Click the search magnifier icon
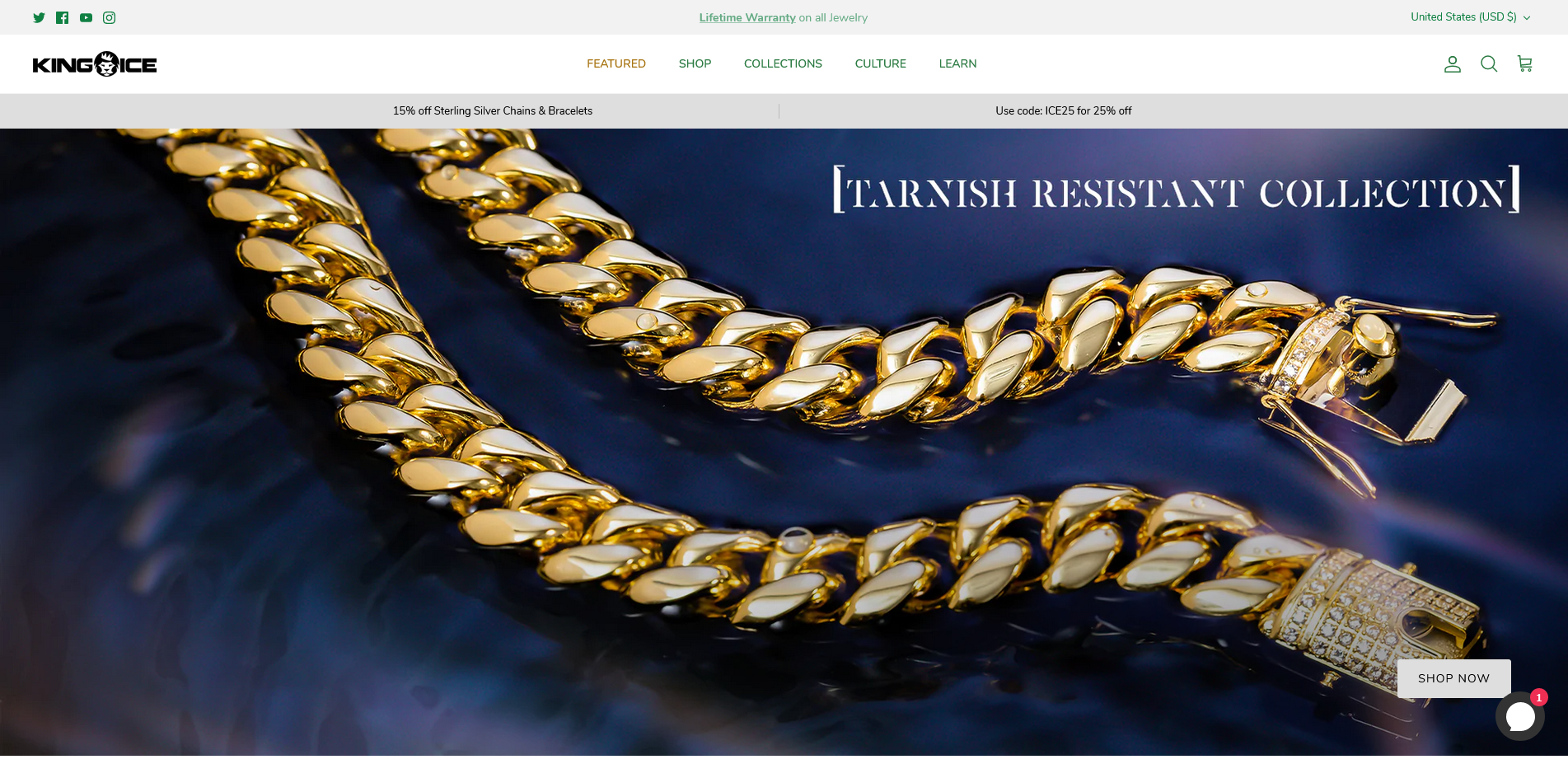Screen dimensions: 1568x764 click(1488, 64)
